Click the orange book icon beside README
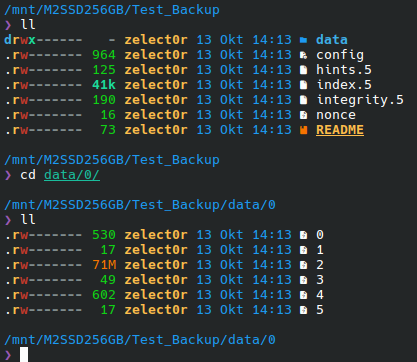 point(303,130)
